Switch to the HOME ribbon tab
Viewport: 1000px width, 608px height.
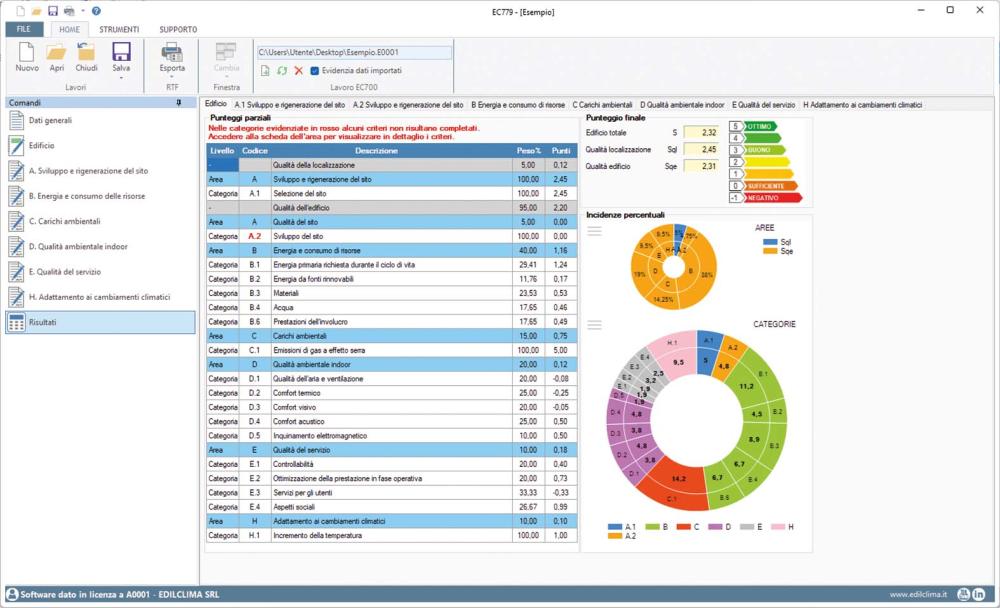click(x=70, y=29)
